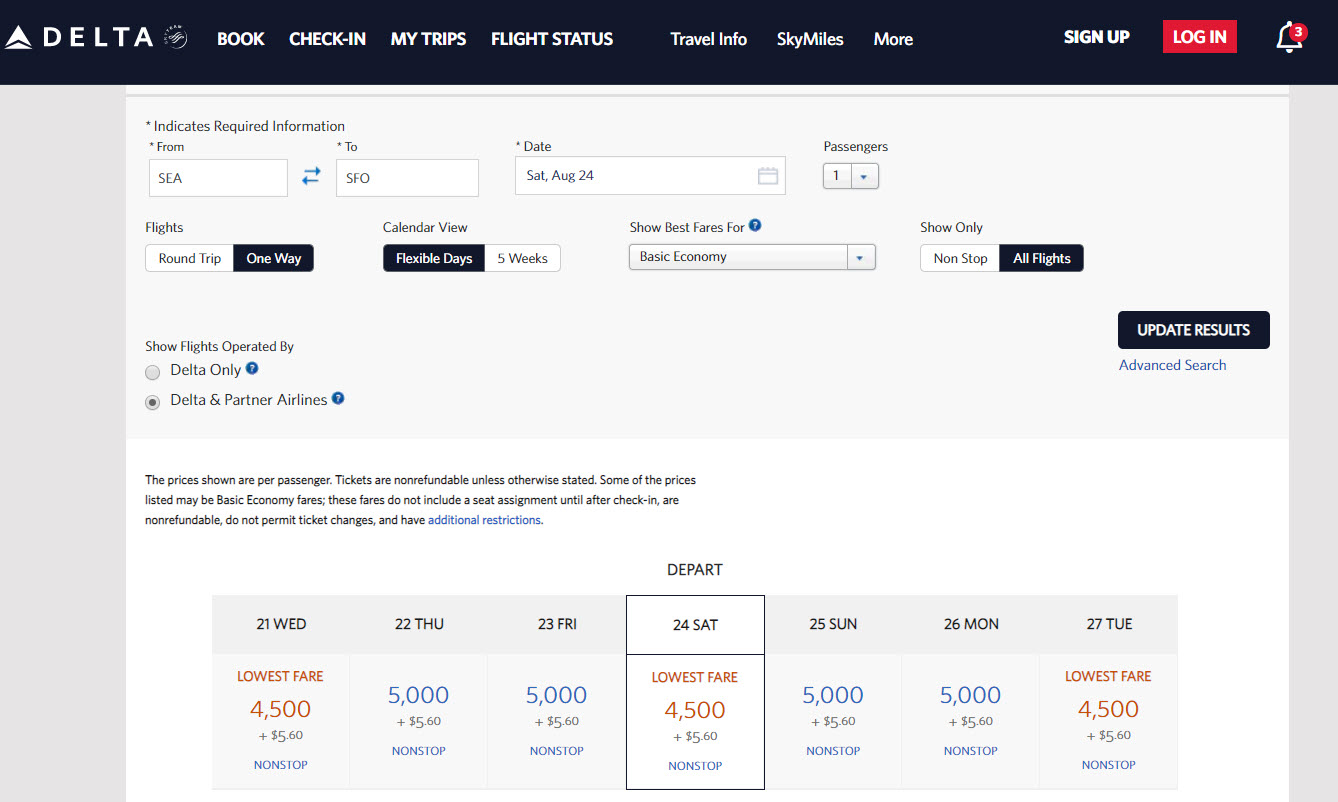Choose the 5,000 fare for 26 MON
This screenshot has height=802, width=1338.
[971, 695]
